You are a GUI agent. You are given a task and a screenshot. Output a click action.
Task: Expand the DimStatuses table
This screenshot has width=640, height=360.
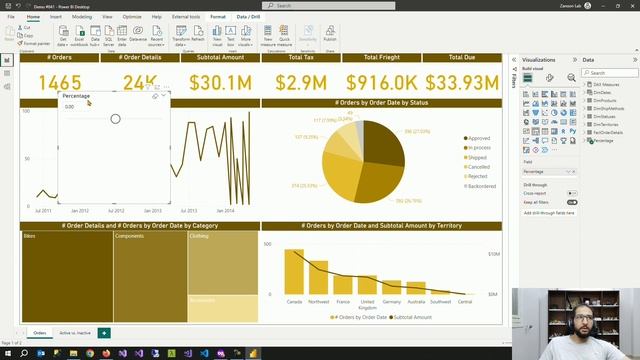pyautogui.click(x=584, y=117)
